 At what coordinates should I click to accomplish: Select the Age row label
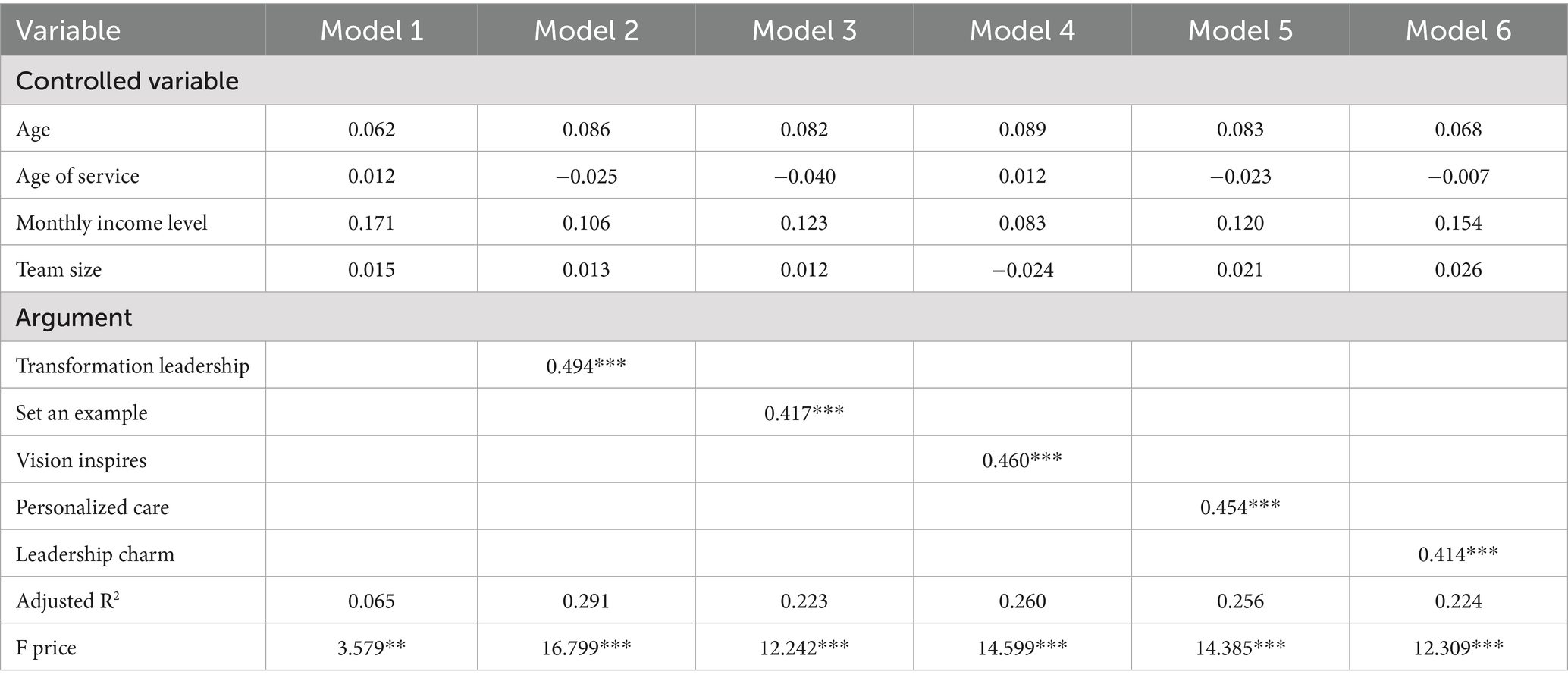point(33,130)
